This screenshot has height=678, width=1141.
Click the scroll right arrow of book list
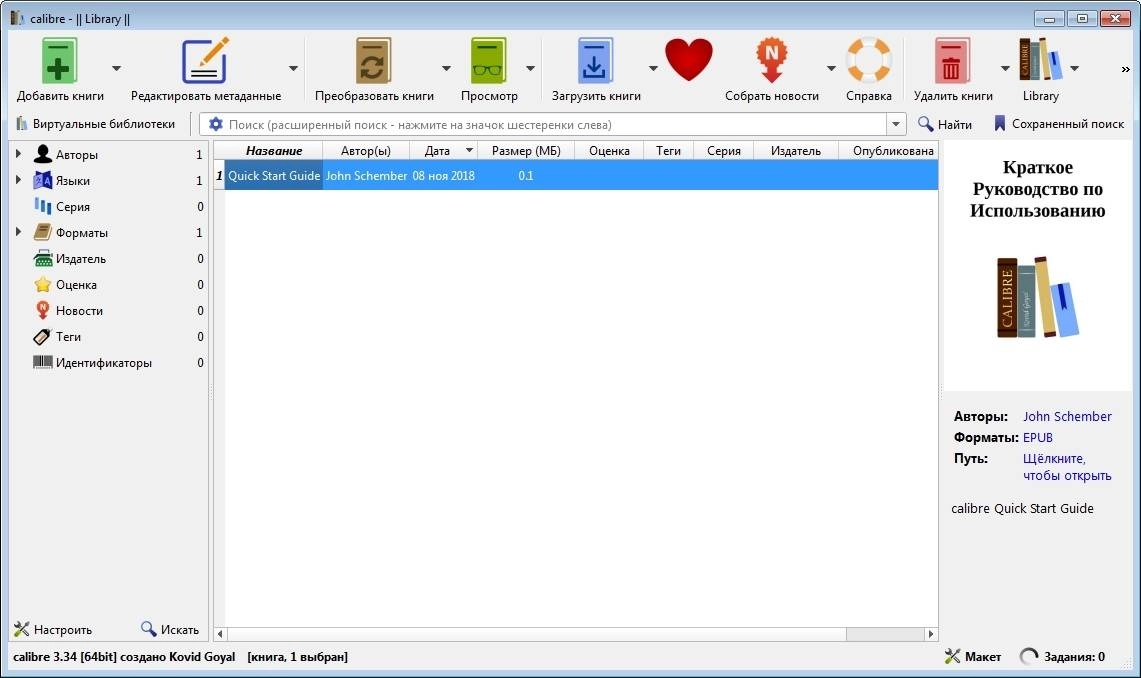click(x=931, y=634)
